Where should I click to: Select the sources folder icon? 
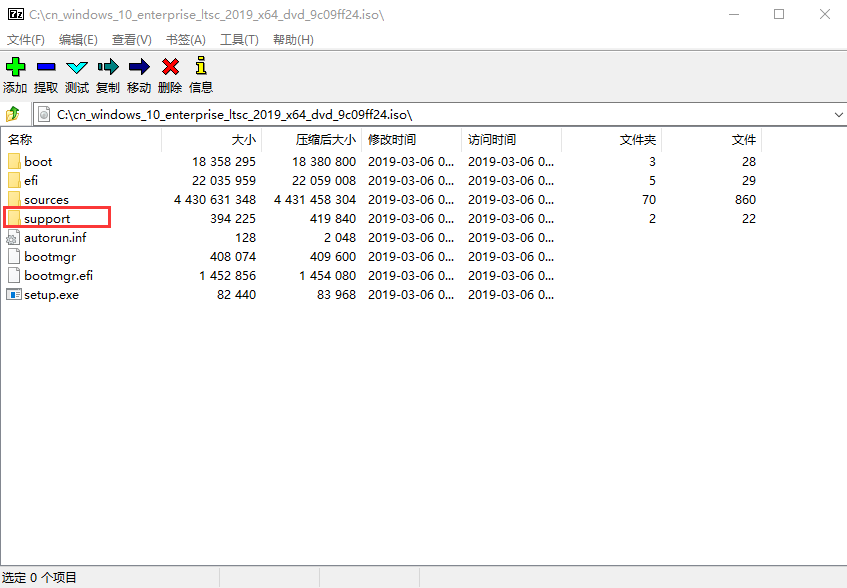coord(14,199)
